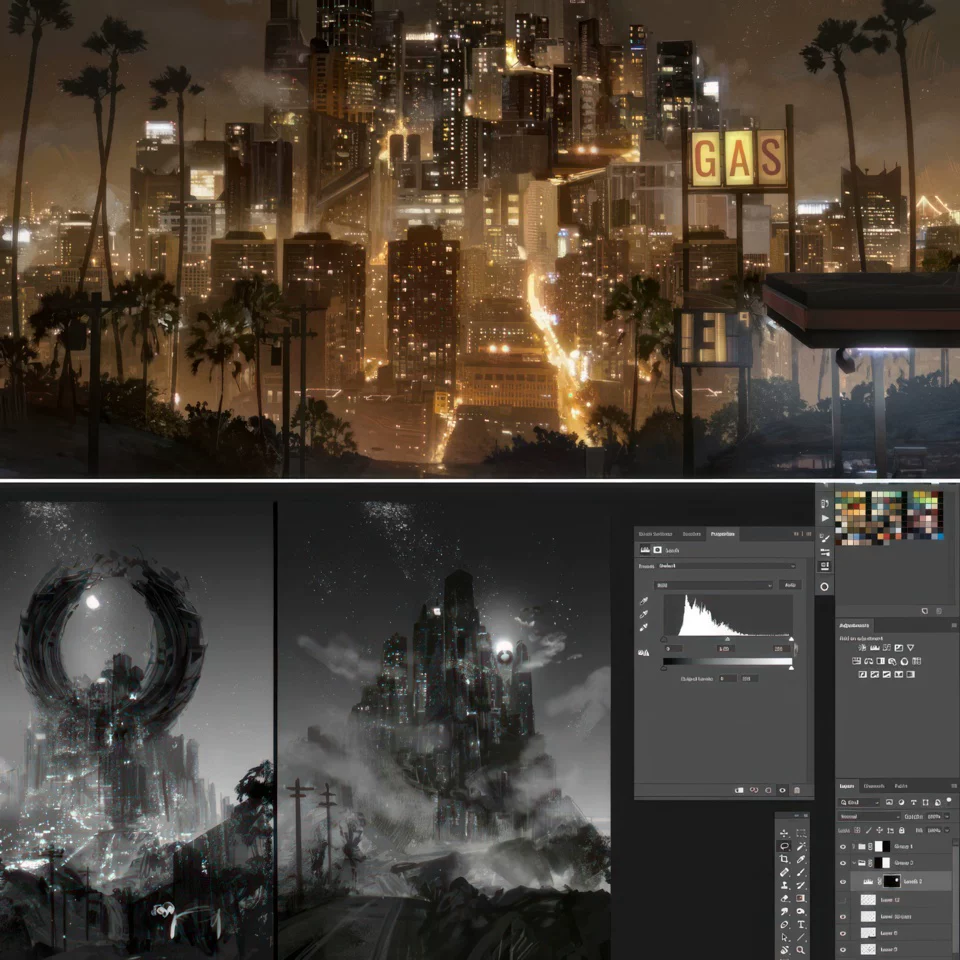
Task: Open the Layers panel flyout menu
Action: [x=954, y=786]
